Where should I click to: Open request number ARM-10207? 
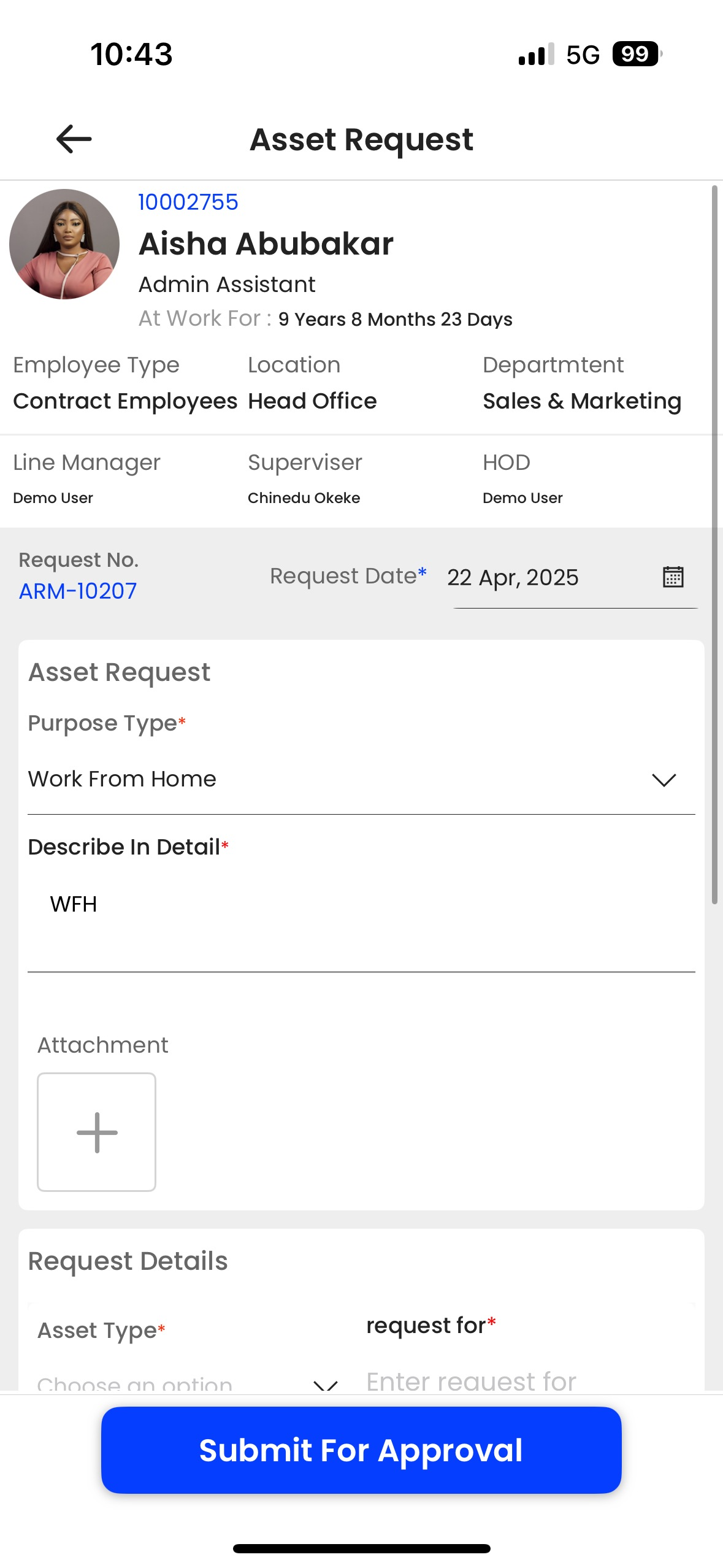(78, 591)
